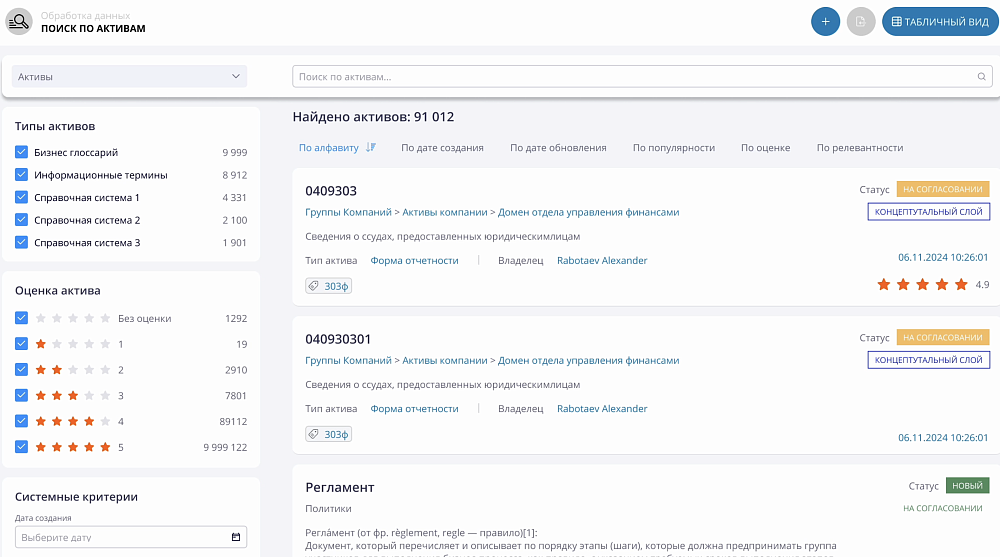Click the star rating on 0409303 card
Screen dimensions: 1000x557
pyautogui.click(x=922, y=285)
